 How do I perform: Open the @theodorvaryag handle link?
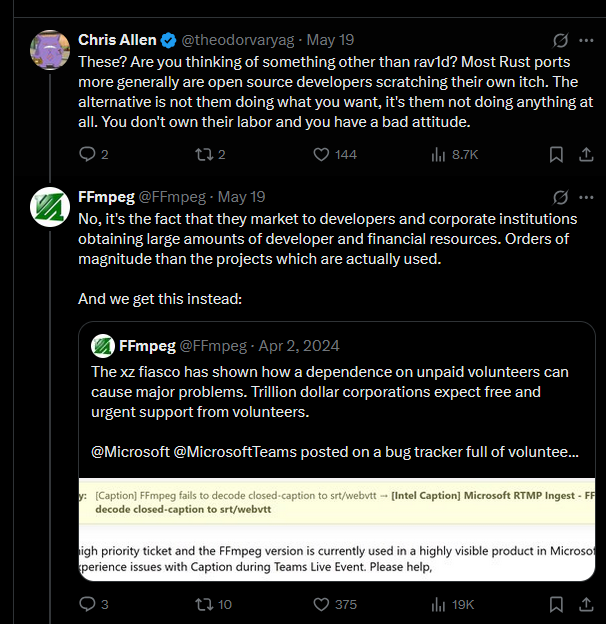(x=238, y=40)
